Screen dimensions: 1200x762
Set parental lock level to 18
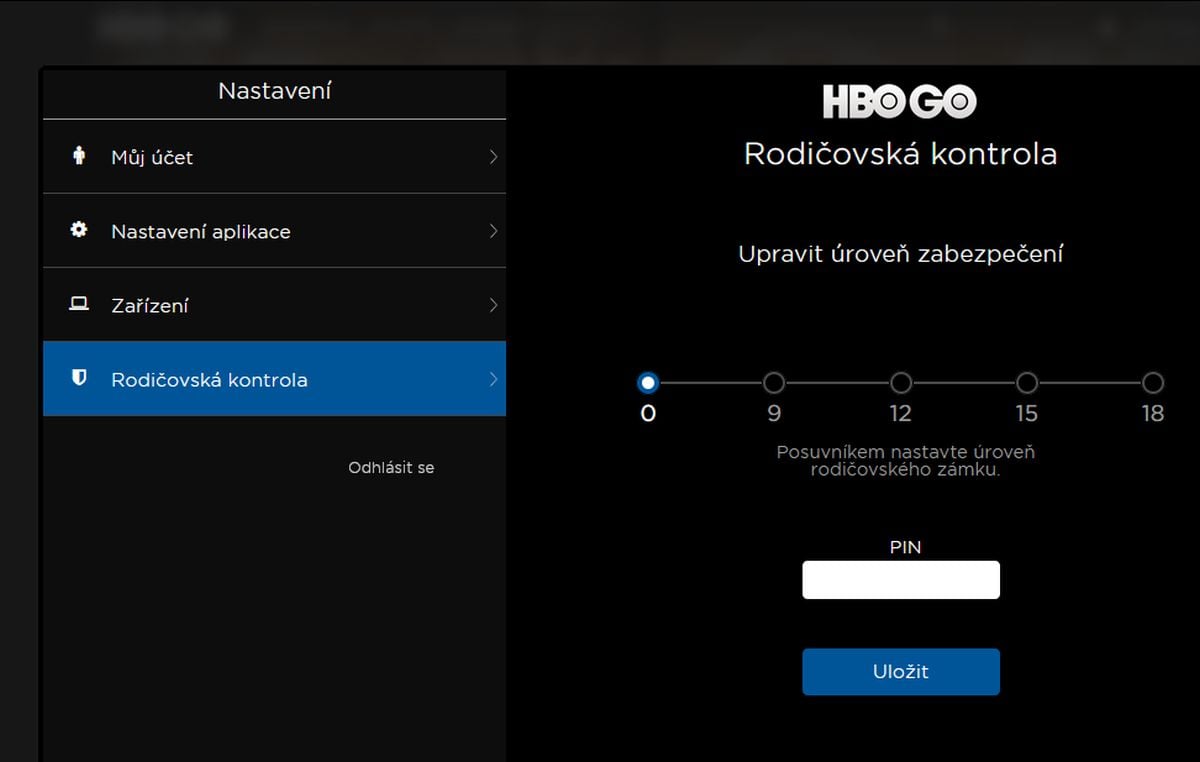[x=1153, y=383]
